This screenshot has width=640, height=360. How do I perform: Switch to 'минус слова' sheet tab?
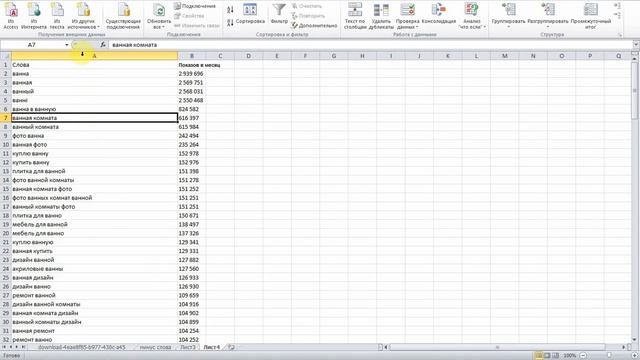[x=155, y=347]
